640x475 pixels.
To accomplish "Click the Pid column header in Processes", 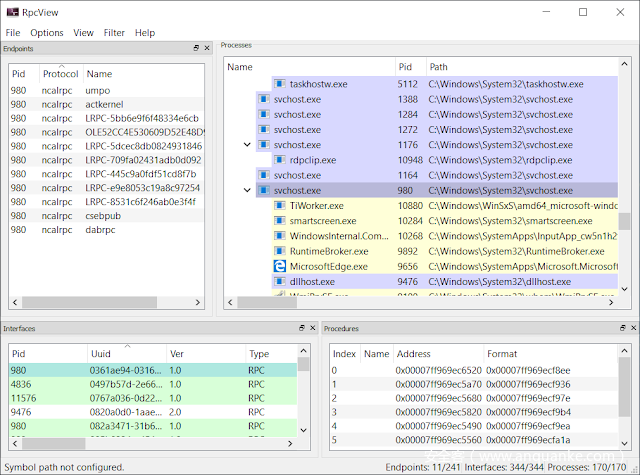I will [x=405, y=67].
